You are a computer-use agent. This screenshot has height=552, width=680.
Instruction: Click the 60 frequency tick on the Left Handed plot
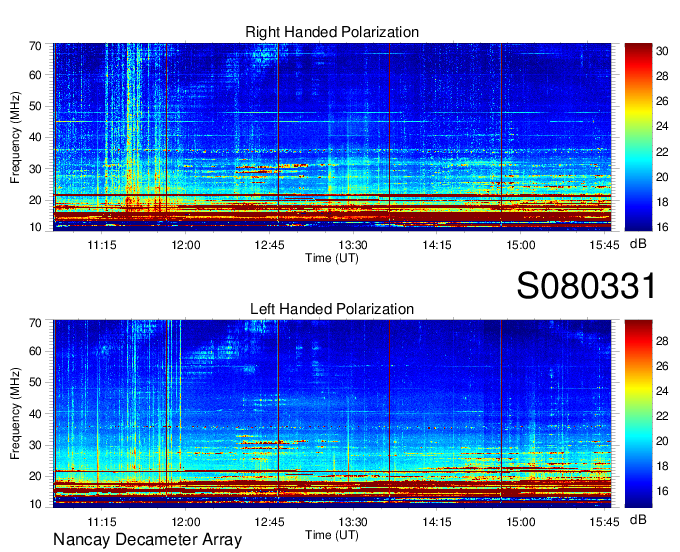[35, 351]
